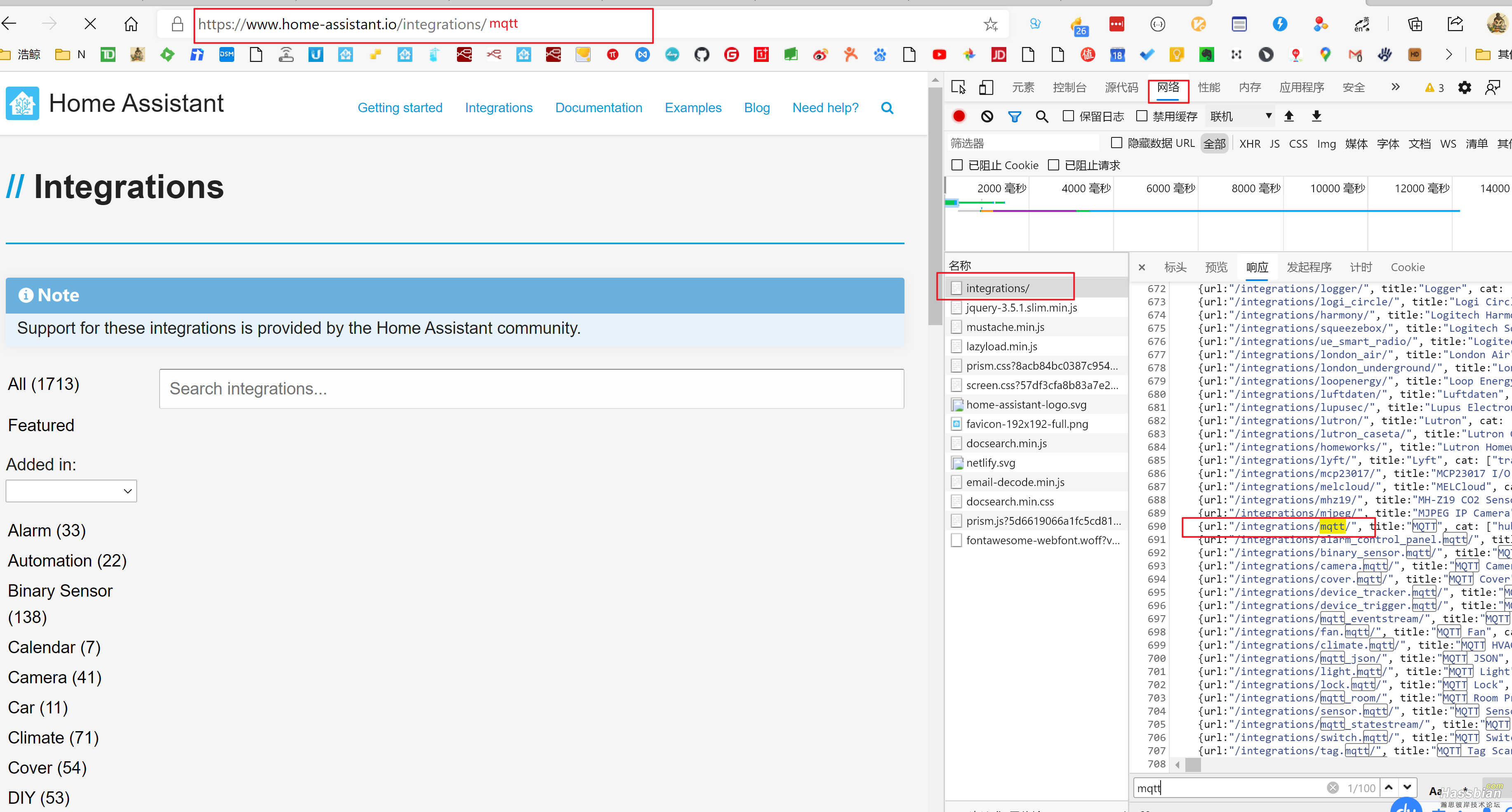Click the 筛选器 filter input
The width and height of the screenshot is (1512, 812).
point(1023,143)
